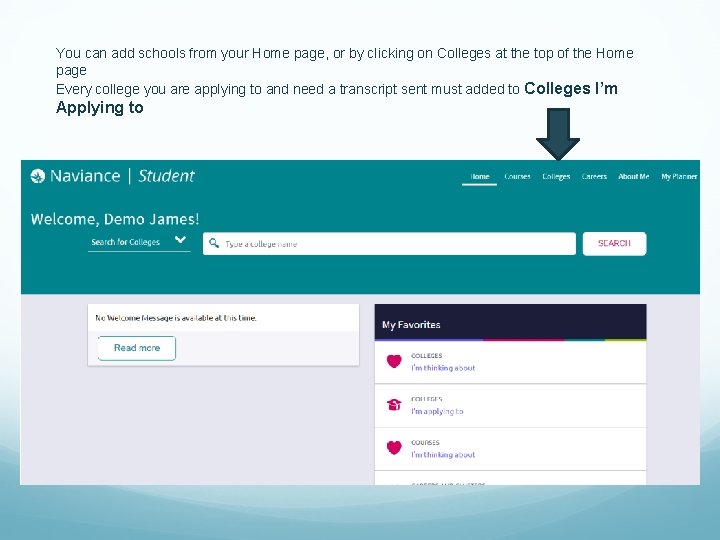
Task: Open Colleges I'm applying to link
Action: [437, 411]
